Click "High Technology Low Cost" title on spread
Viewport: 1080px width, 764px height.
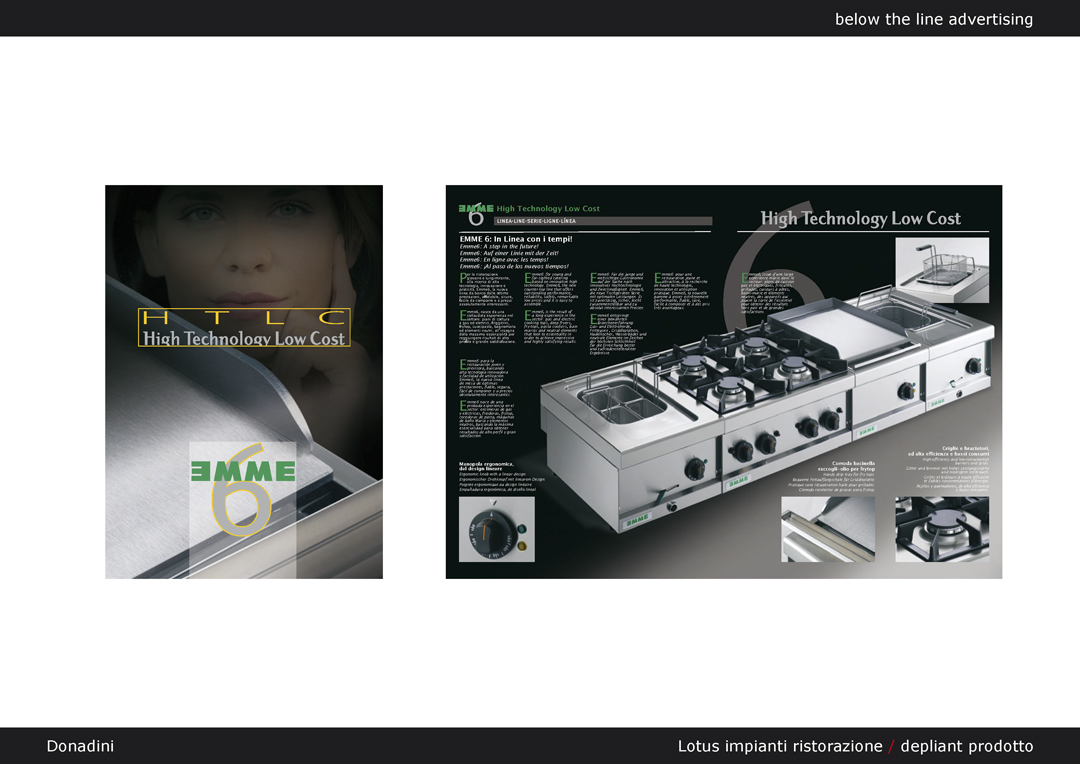[860, 218]
